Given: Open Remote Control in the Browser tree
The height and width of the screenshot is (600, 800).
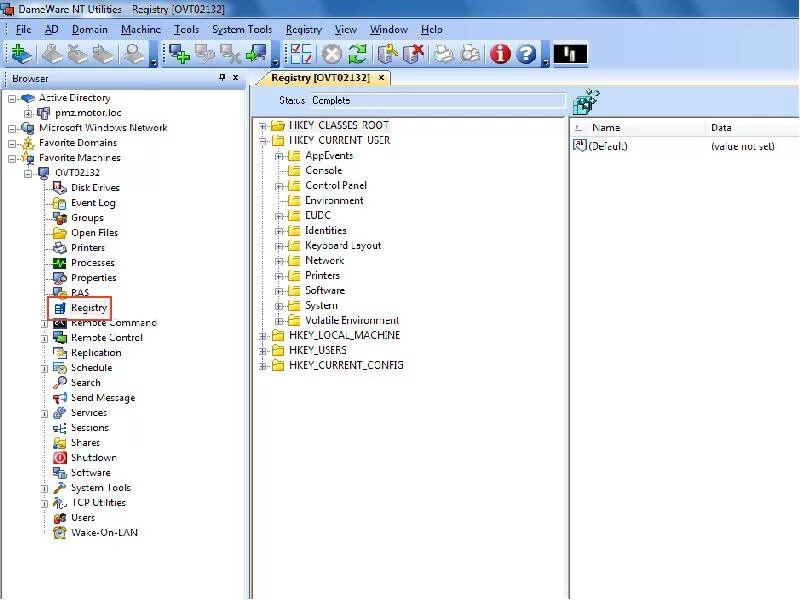Looking at the screenshot, I should point(107,338).
